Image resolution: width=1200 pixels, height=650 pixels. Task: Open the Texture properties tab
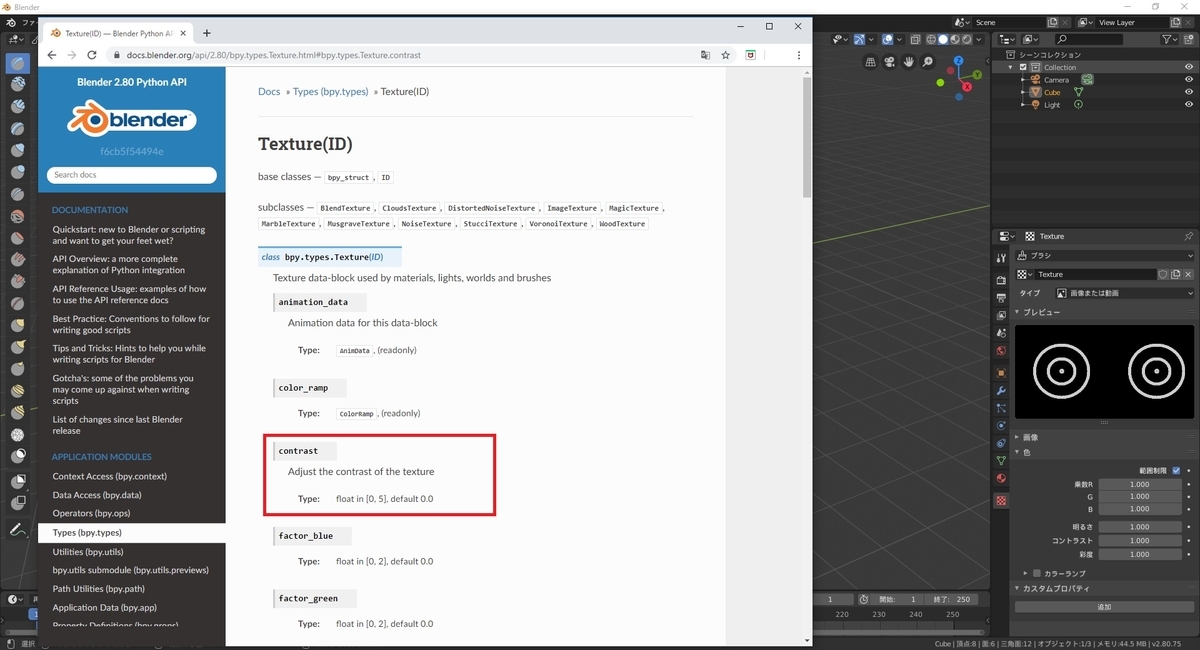(x=1001, y=499)
